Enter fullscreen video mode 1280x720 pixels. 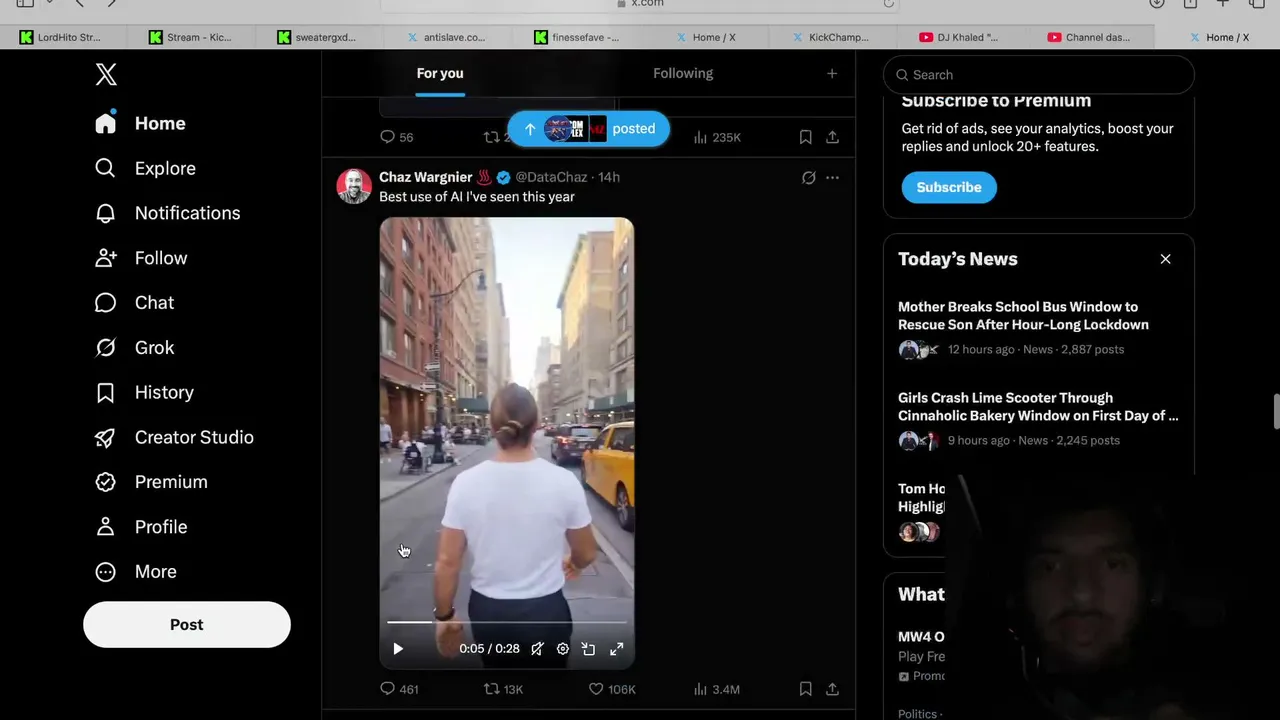(x=617, y=649)
